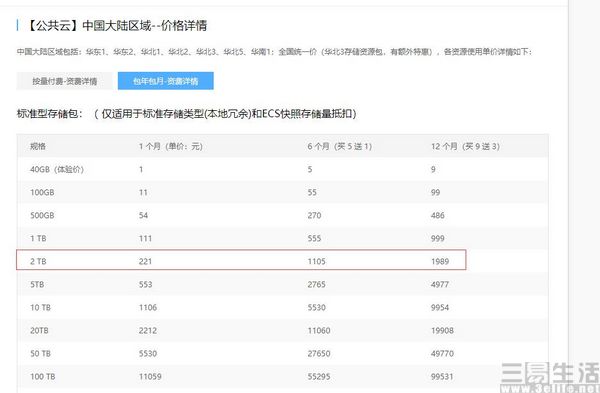600x393 pixels.
Task: Click the 111 monthly price for 1 TB
Action: pyautogui.click(x=145, y=238)
